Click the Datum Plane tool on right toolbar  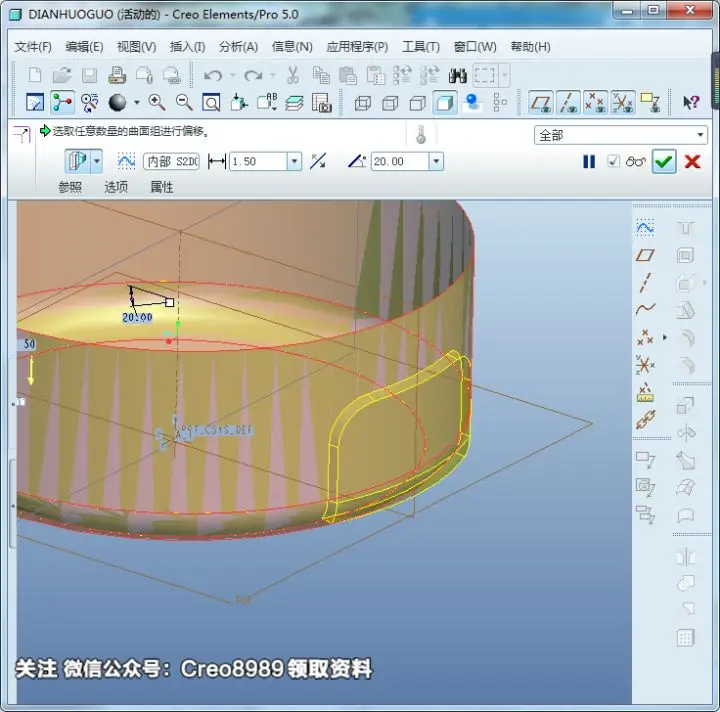click(x=645, y=255)
